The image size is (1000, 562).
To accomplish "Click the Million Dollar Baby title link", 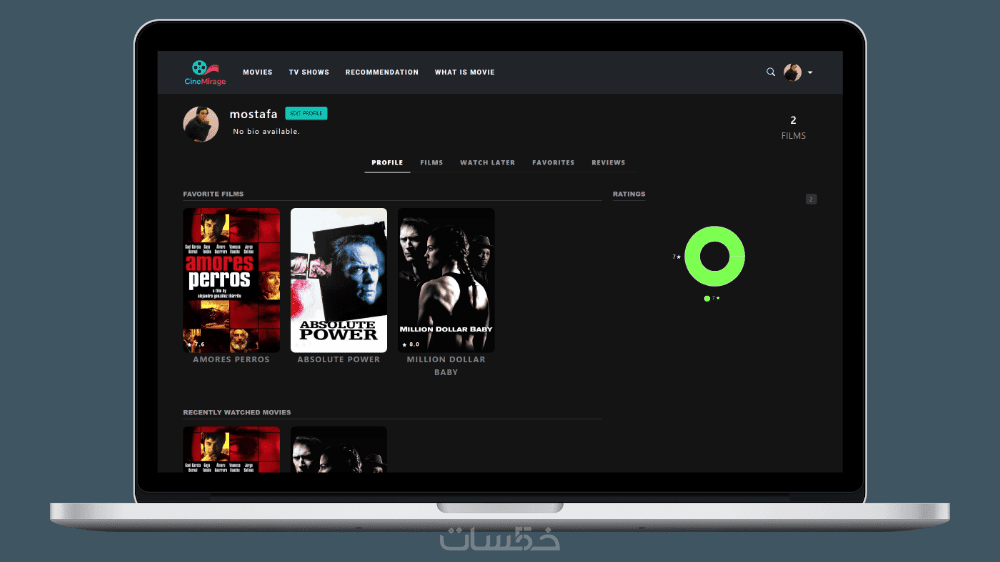I will (x=446, y=366).
